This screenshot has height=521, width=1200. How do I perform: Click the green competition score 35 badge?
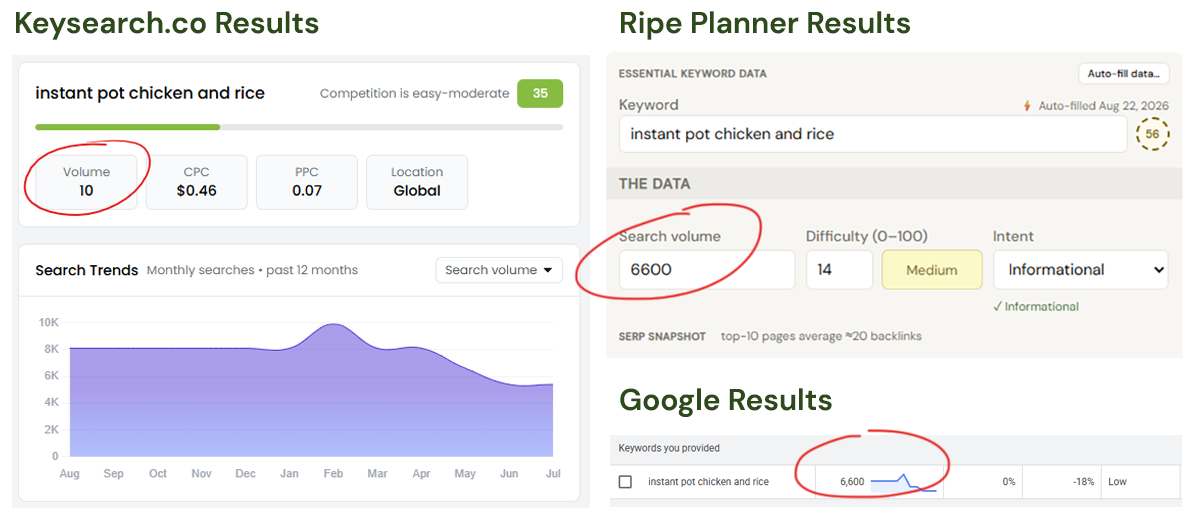(x=540, y=94)
